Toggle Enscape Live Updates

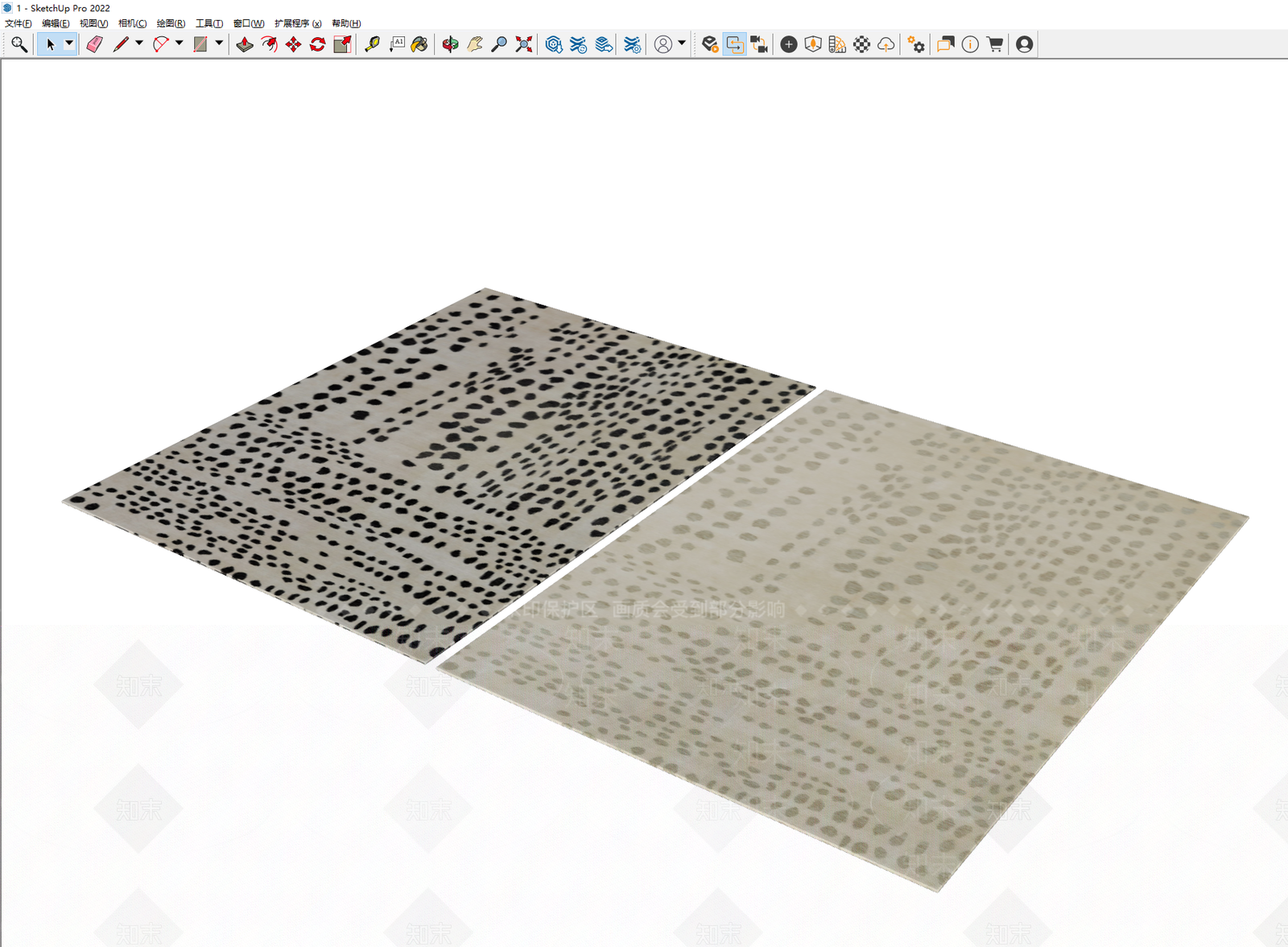tap(735, 44)
